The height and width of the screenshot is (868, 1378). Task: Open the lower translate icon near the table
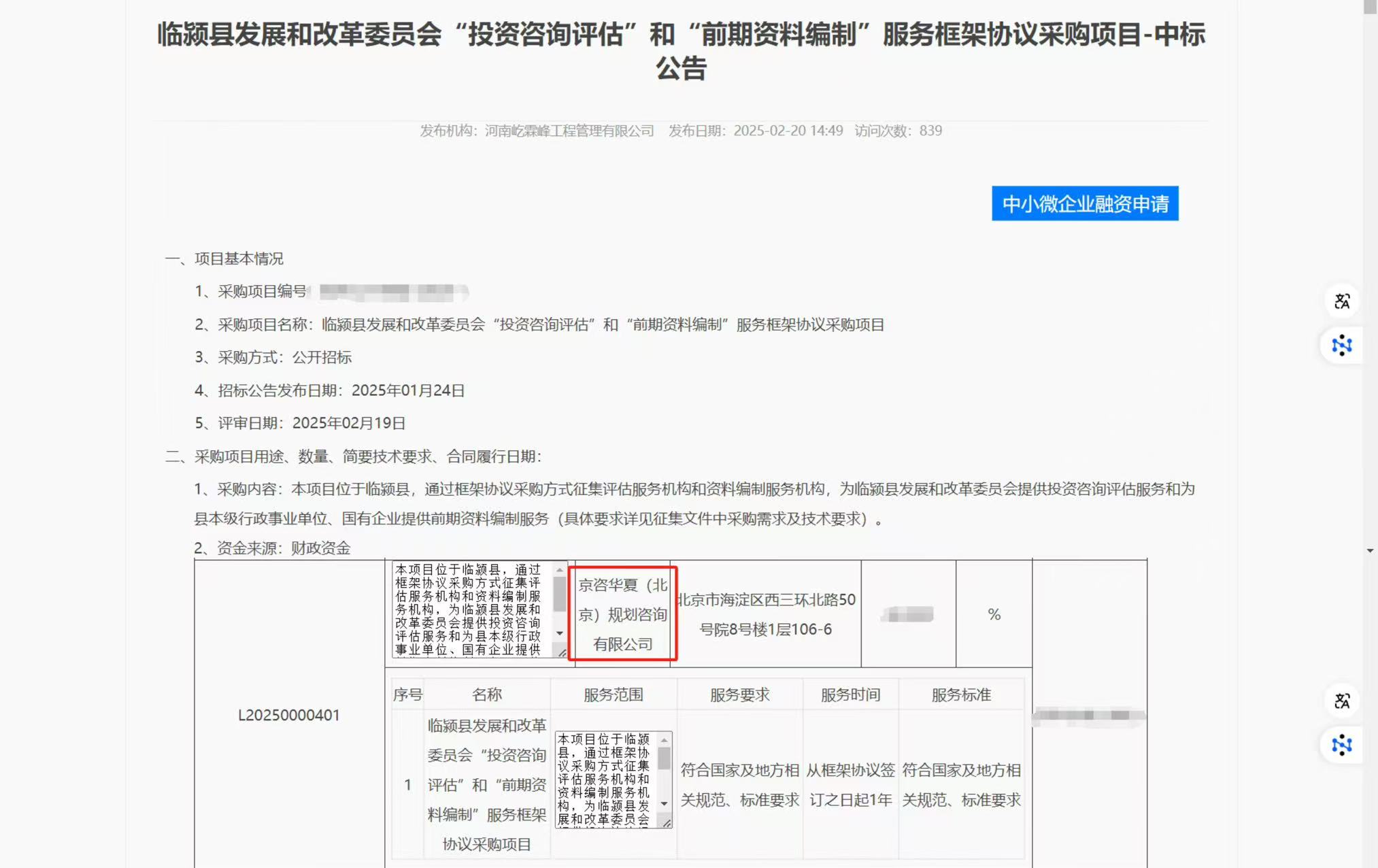tap(1342, 701)
